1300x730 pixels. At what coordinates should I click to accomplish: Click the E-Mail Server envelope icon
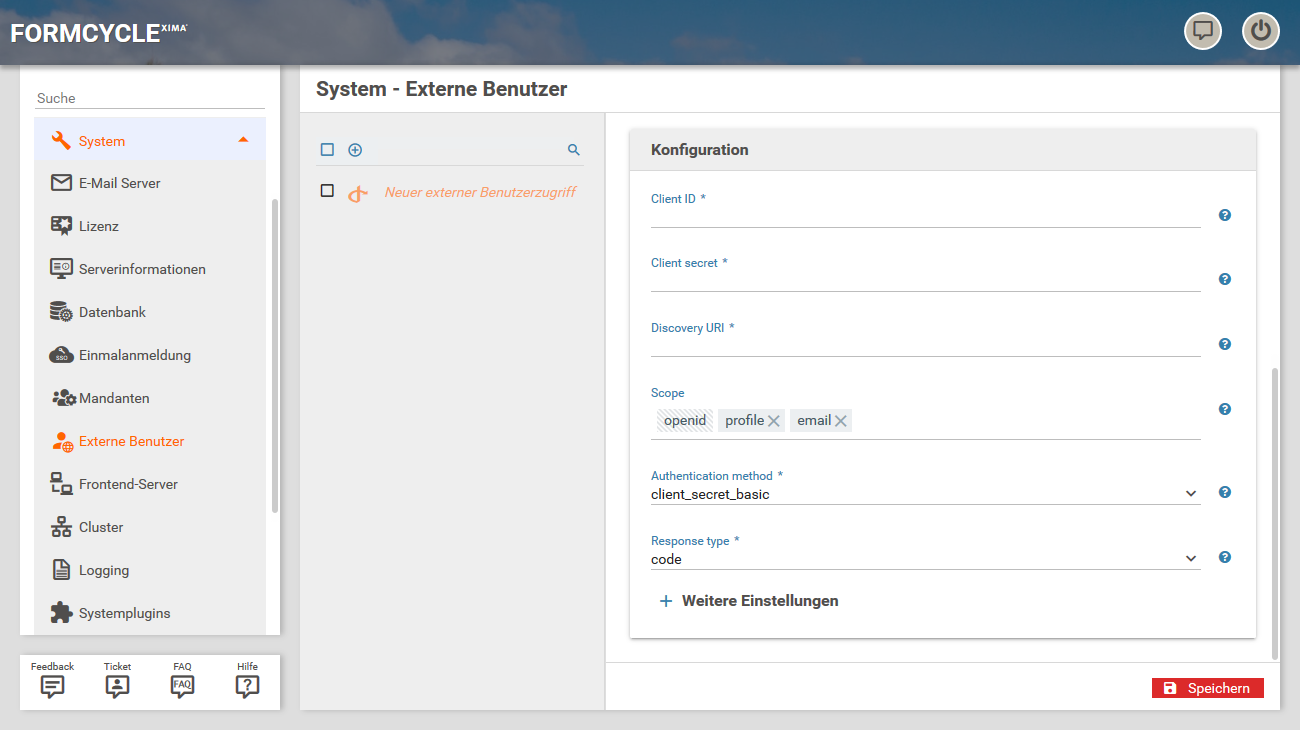pyautogui.click(x=61, y=183)
